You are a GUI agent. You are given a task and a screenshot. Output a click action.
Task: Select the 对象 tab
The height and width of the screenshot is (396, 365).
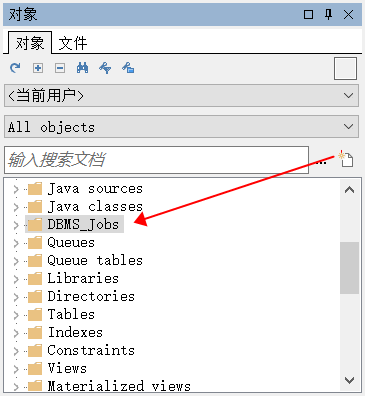click(x=30, y=43)
